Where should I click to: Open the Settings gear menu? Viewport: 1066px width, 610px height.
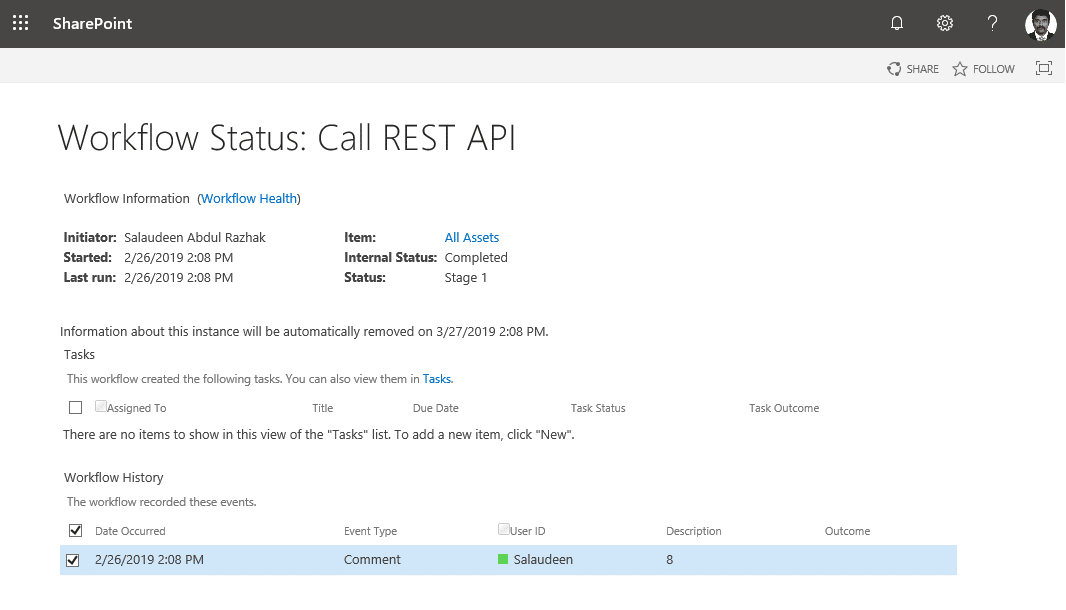point(944,22)
